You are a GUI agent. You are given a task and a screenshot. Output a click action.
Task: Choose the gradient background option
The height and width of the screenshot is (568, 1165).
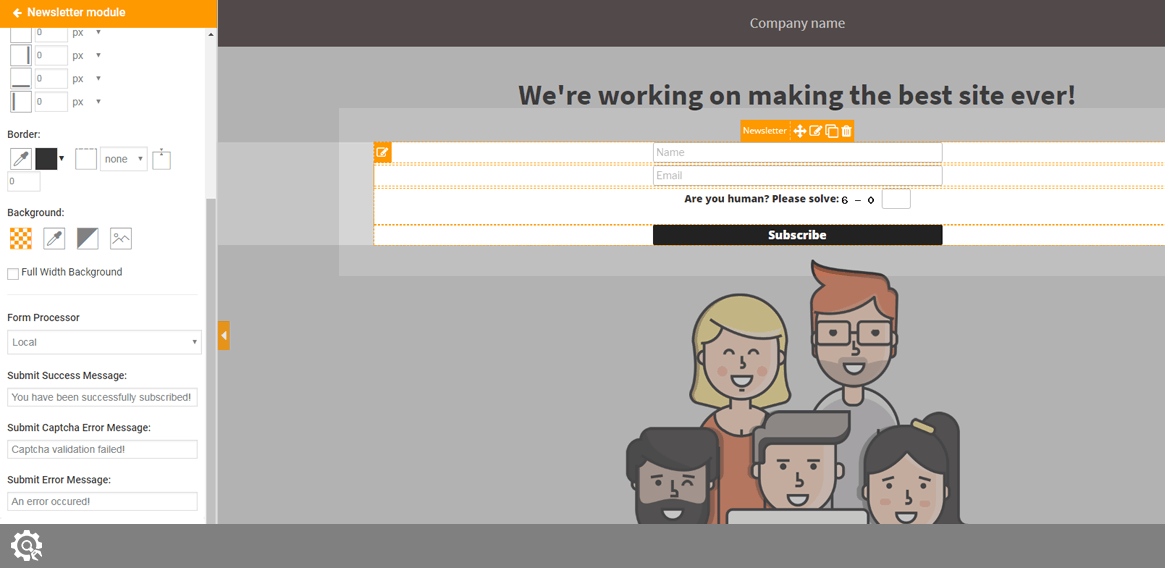pos(88,238)
